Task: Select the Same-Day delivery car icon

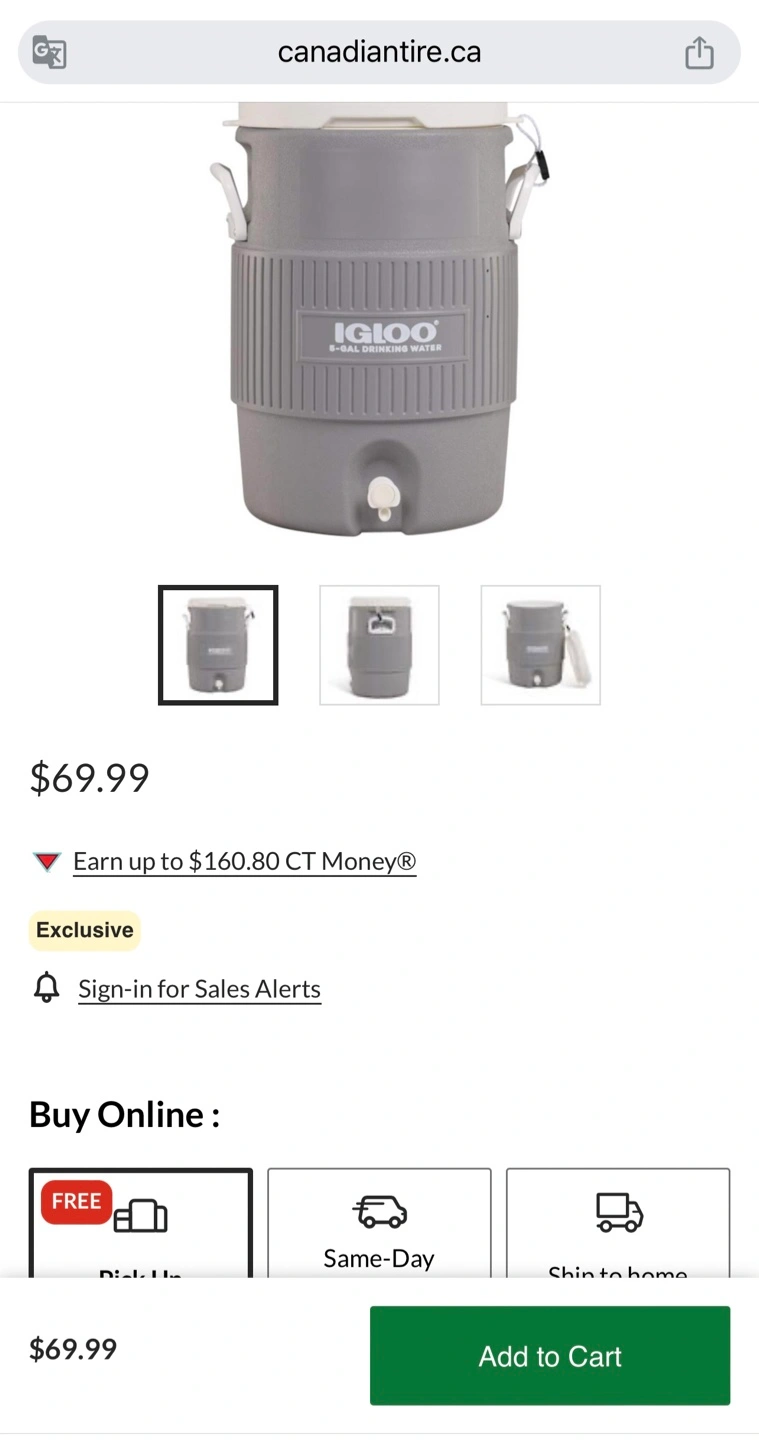Action: point(379,1211)
